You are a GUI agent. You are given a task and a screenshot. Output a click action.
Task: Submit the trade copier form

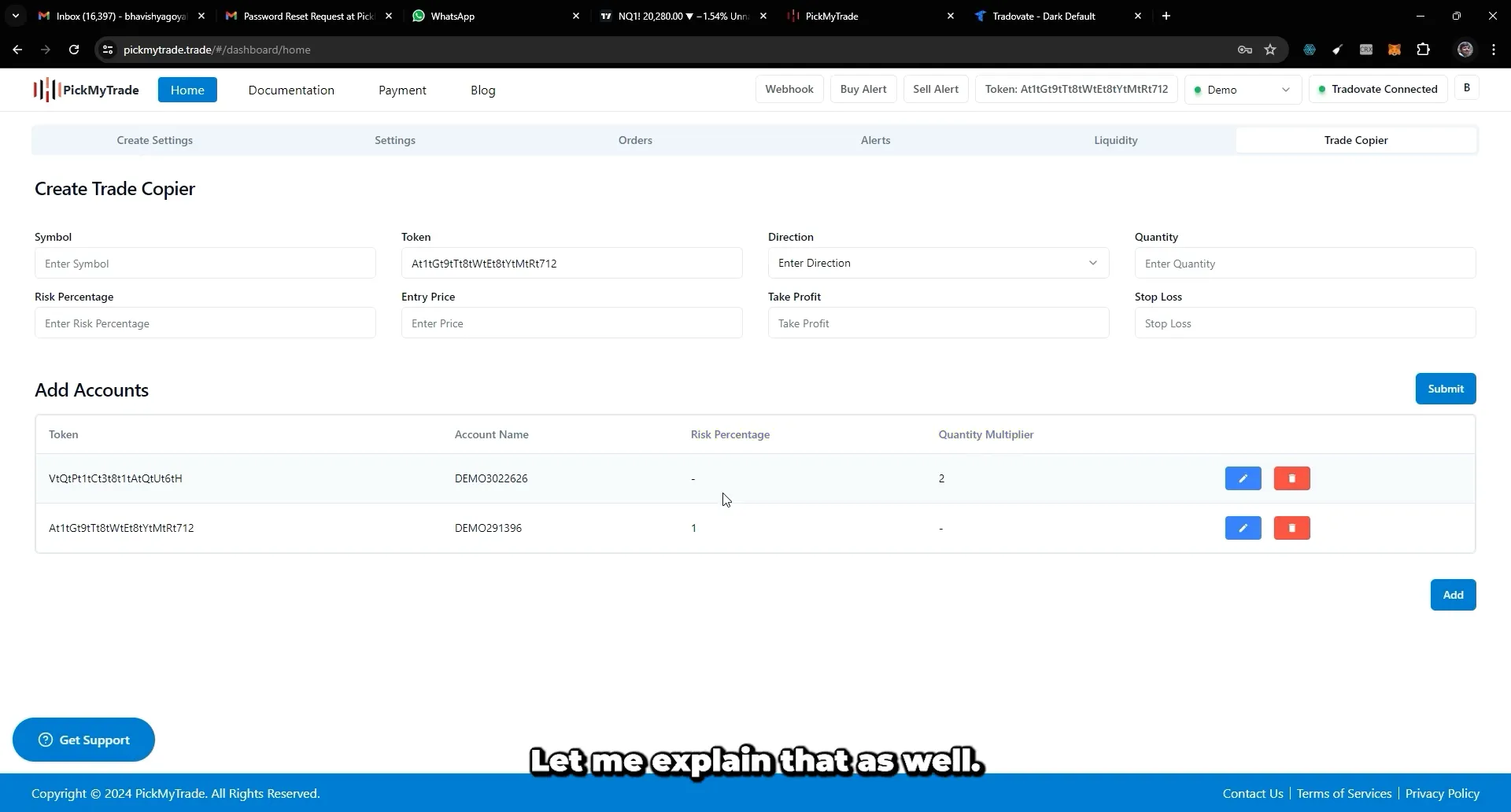click(1446, 389)
